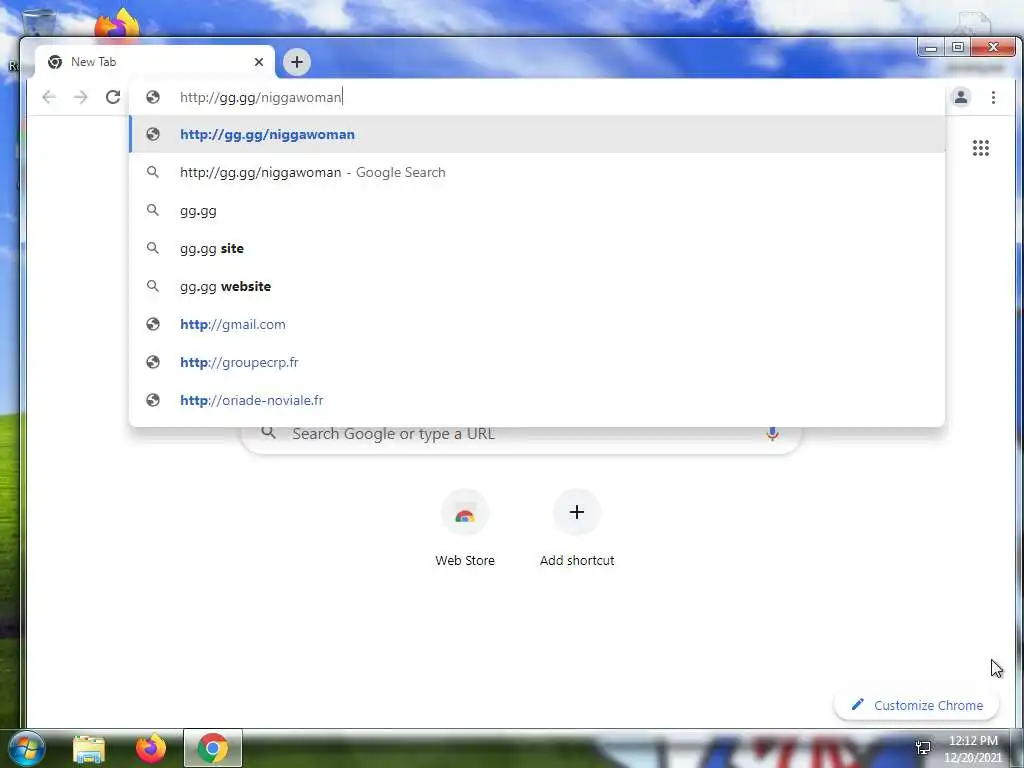Click the network icon in system tray
1024x768 pixels.
923,748
